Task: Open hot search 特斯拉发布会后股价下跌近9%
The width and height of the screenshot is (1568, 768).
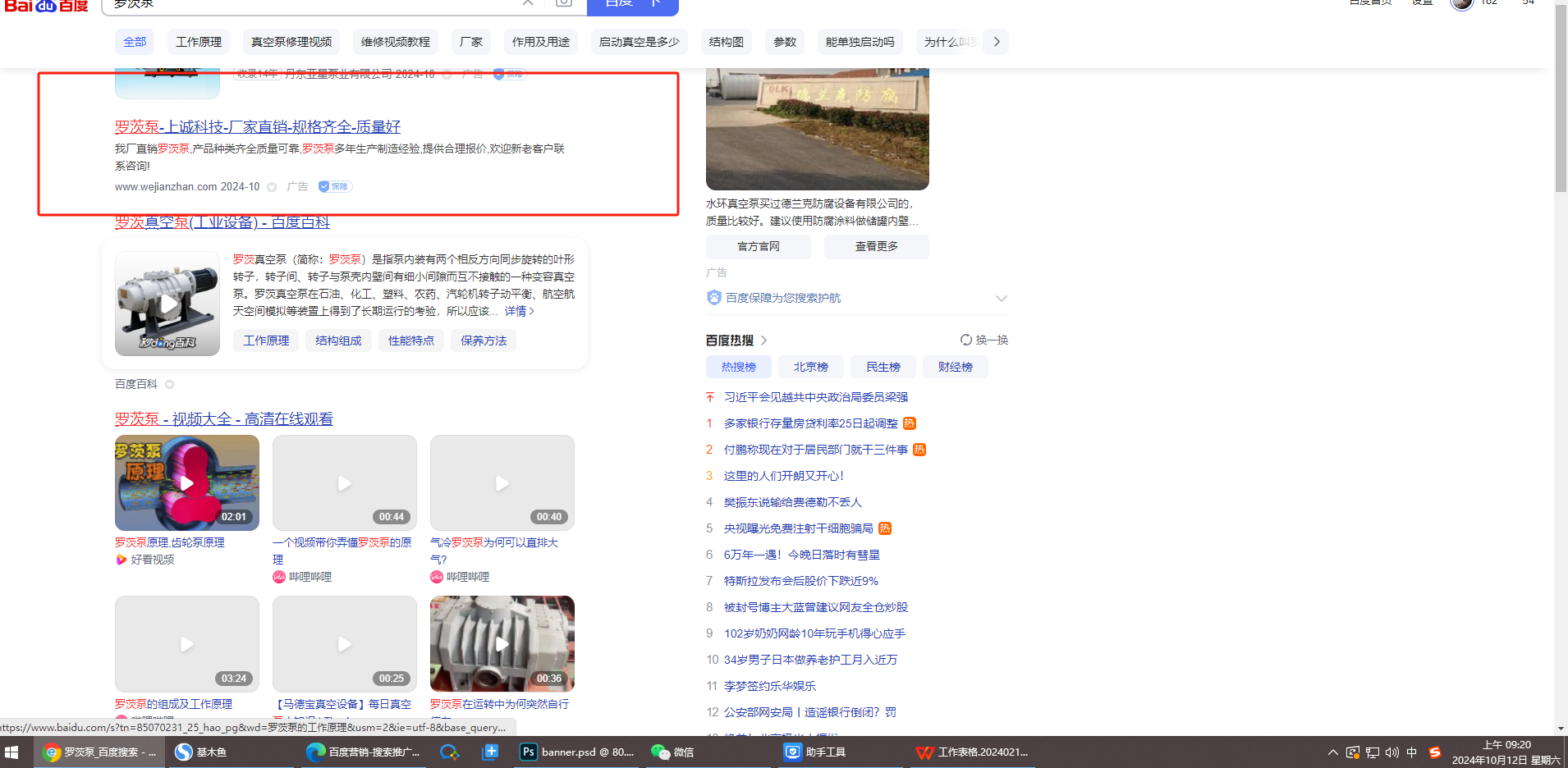Action: tap(801, 581)
